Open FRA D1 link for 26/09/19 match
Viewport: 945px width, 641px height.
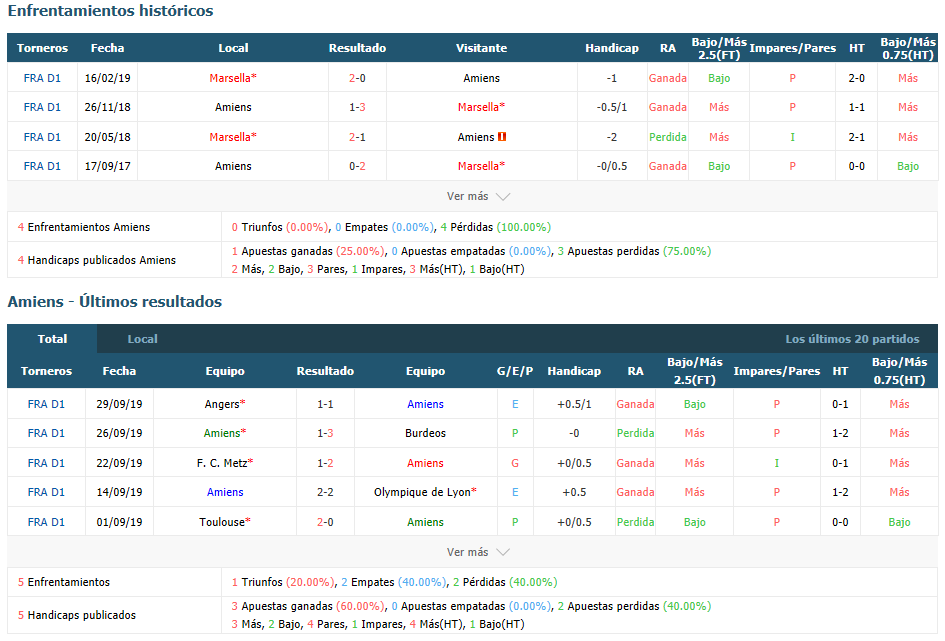pos(46,433)
